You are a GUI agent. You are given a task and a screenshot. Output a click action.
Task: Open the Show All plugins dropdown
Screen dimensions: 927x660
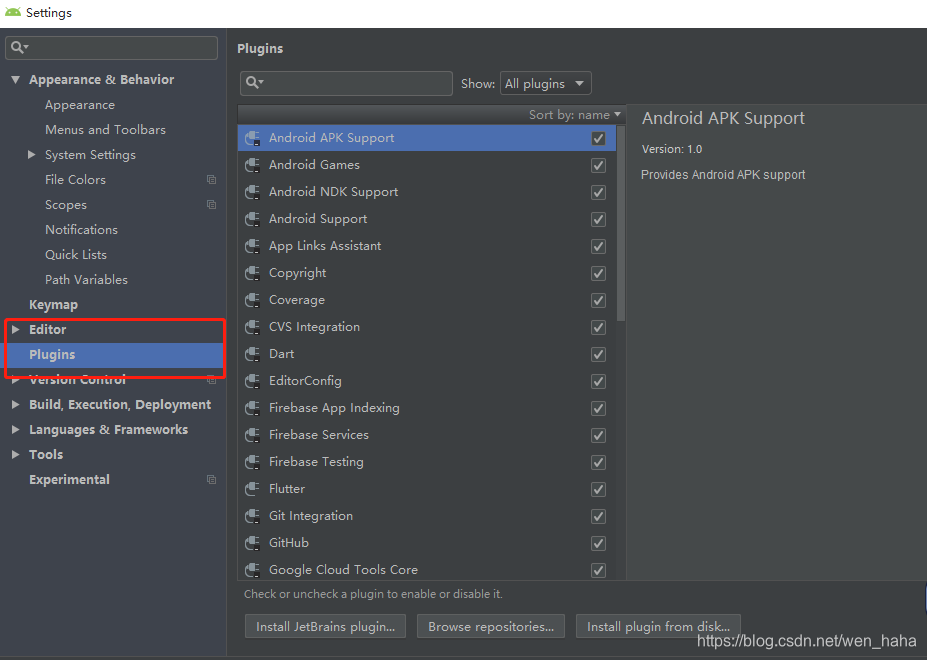pos(545,83)
